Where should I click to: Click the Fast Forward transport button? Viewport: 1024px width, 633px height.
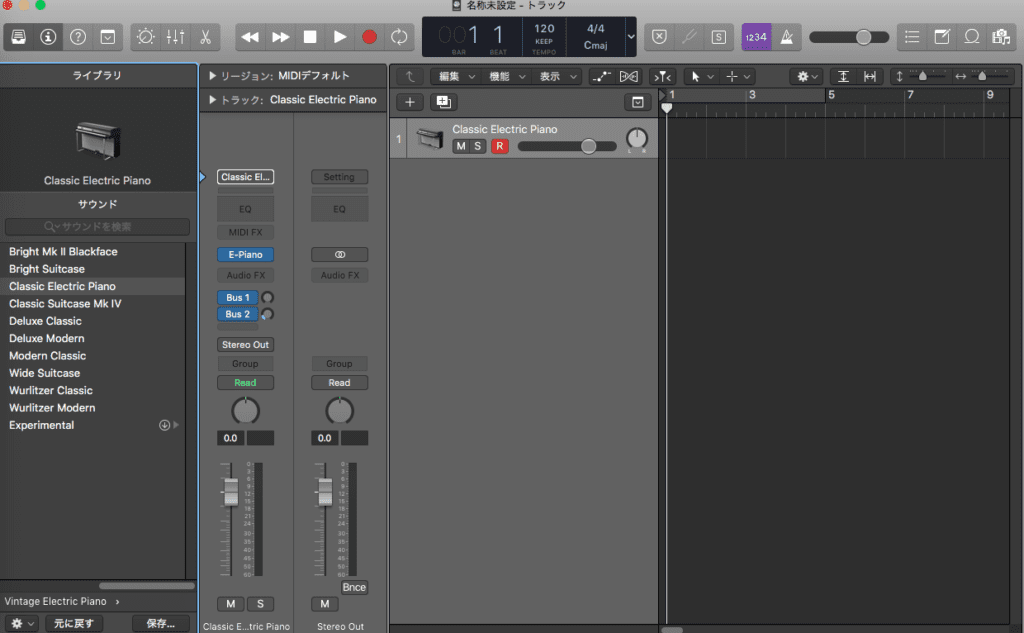pos(280,37)
